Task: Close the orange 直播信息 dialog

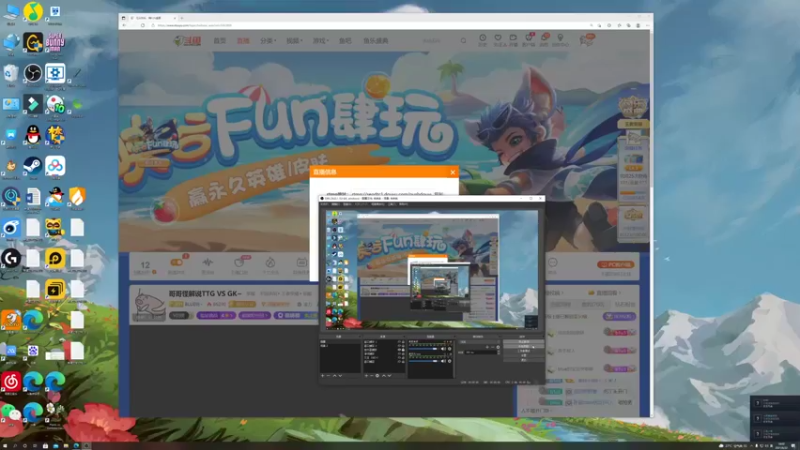Action: point(453,172)
